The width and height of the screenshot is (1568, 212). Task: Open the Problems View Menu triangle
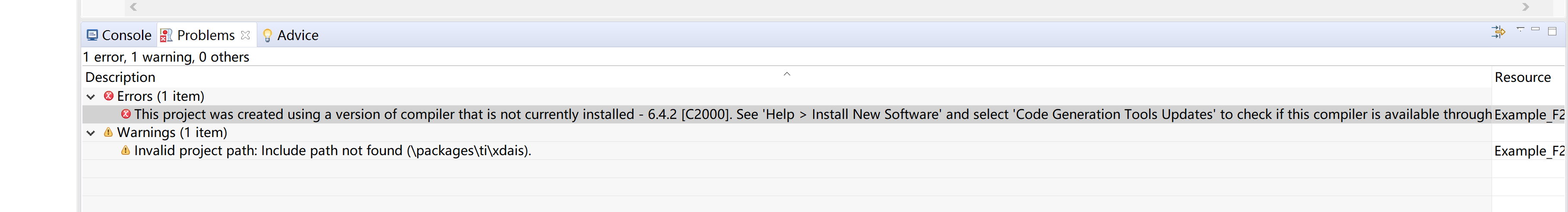(x=1520, y=29)
